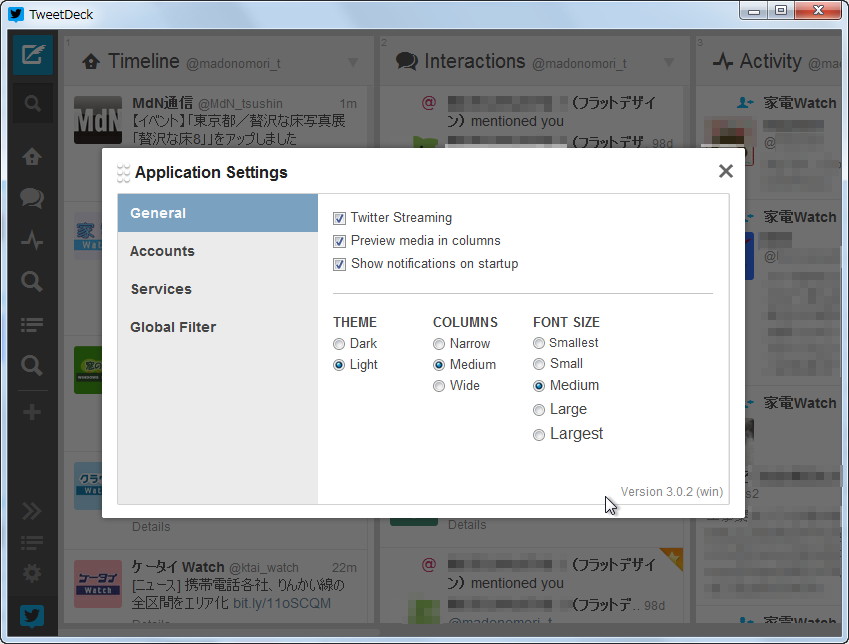The width and height of the screenshot is (849, 644).
Task: Go to Home timeline via sidebar icon
Action: (31, 156)
